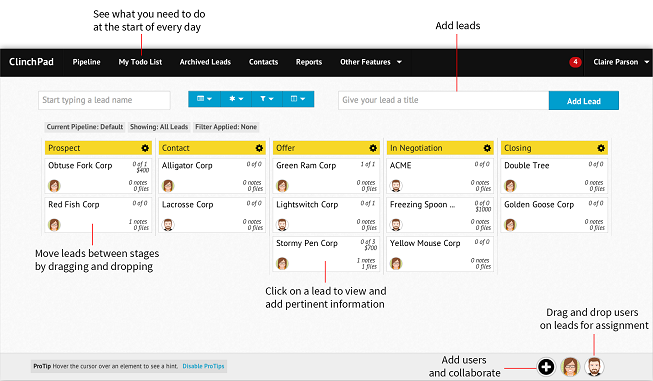This screenshot has height=381, width=653.
Task: Open the Reports page
Action: [309, 62]
